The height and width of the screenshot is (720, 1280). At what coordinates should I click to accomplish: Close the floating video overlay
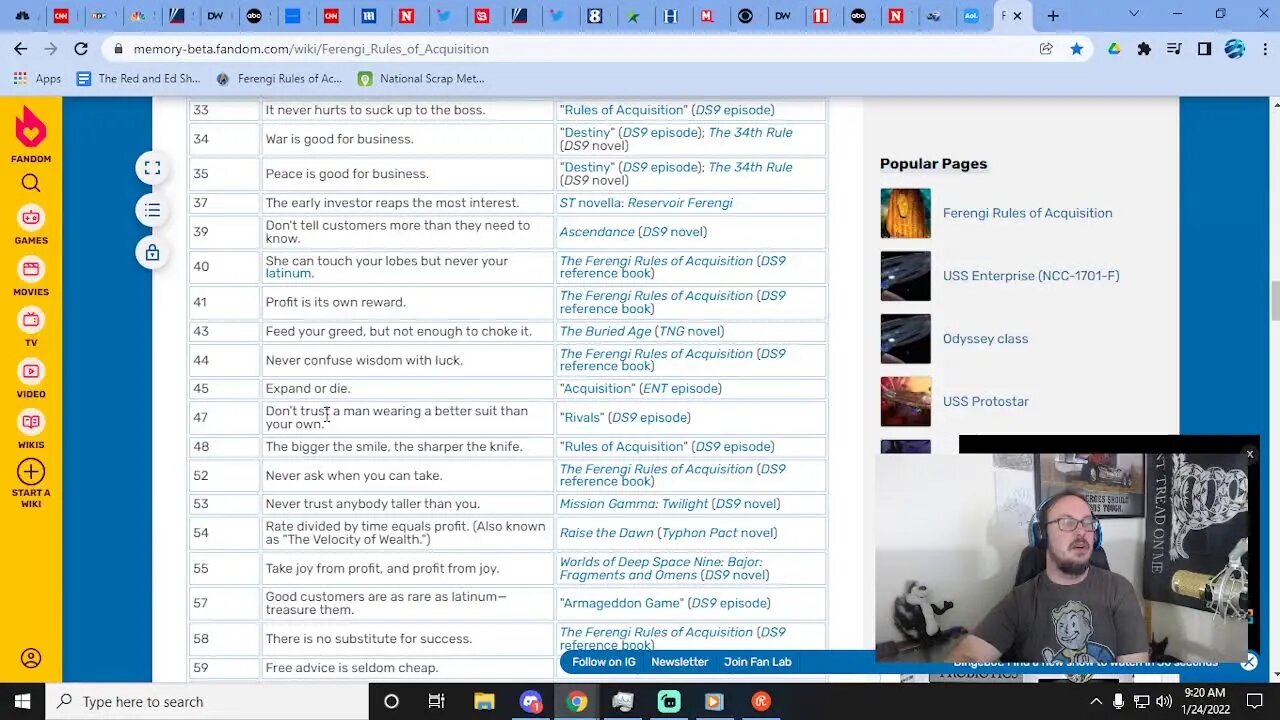point(1249,454)
